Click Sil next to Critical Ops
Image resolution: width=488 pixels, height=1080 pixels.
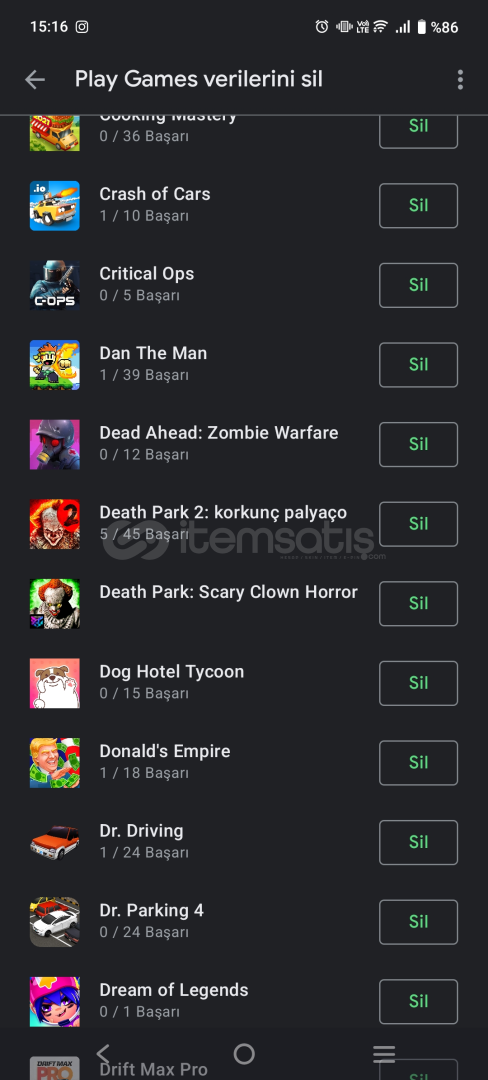[418, 285]
